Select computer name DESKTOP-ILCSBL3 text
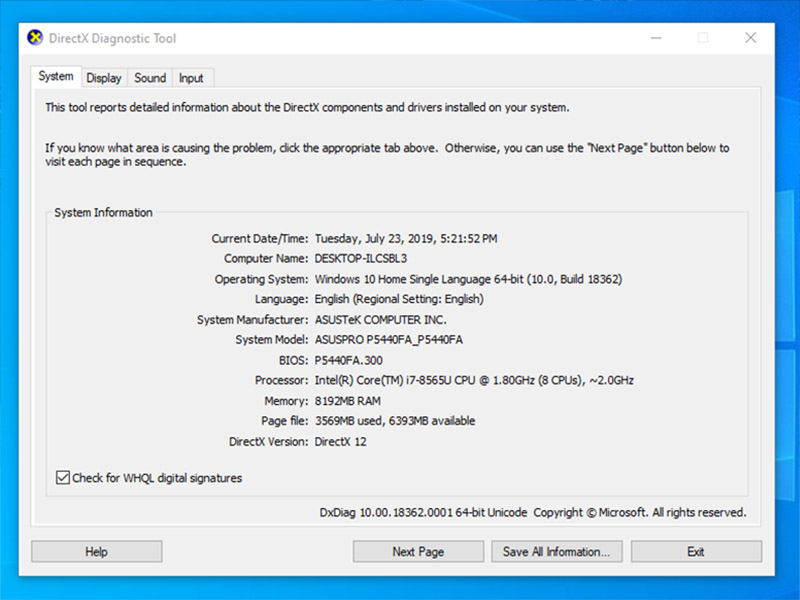 point(361,259)
